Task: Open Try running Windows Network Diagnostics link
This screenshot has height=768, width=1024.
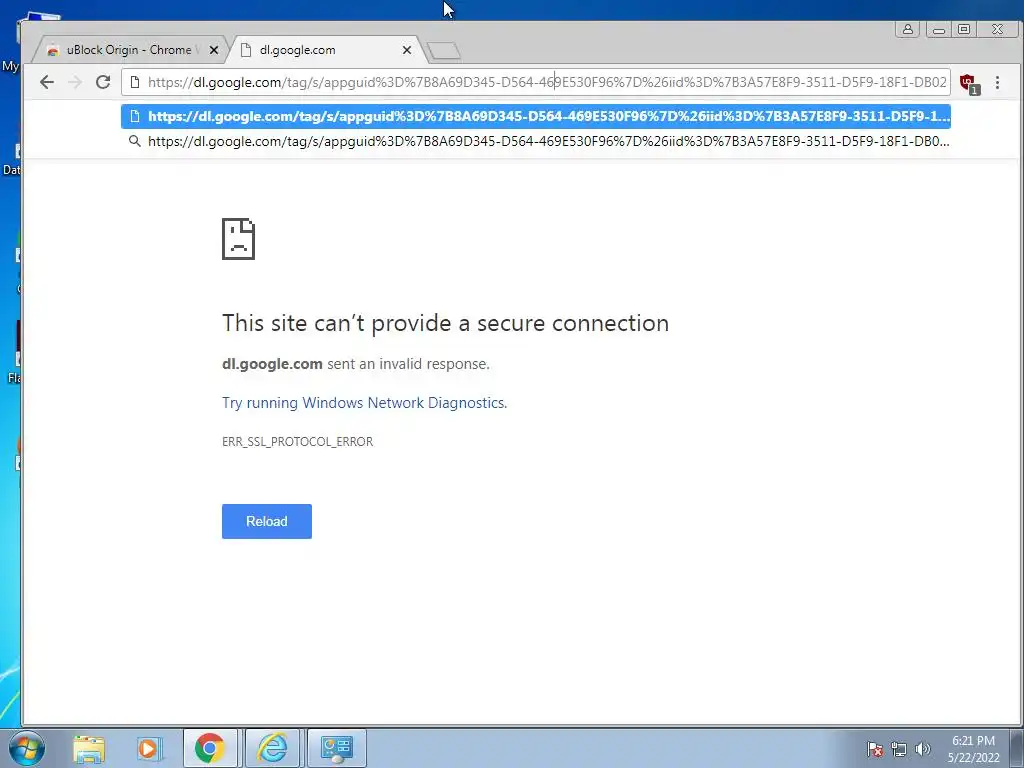Action: [x=364, y=402]
